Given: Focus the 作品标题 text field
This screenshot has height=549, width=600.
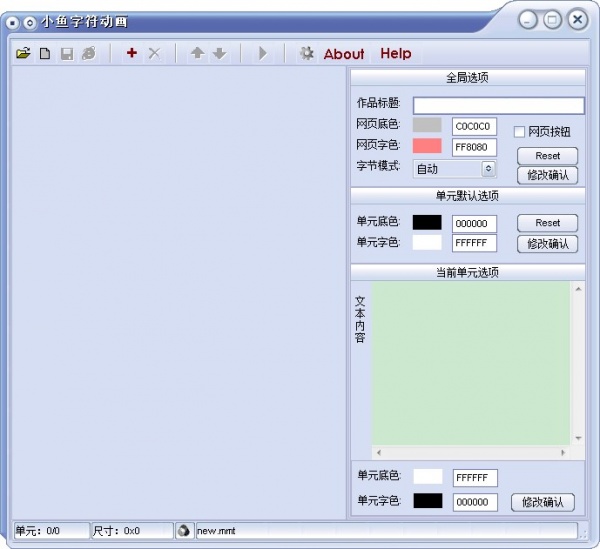Looking at the screenshot, I should click(499, 105).
